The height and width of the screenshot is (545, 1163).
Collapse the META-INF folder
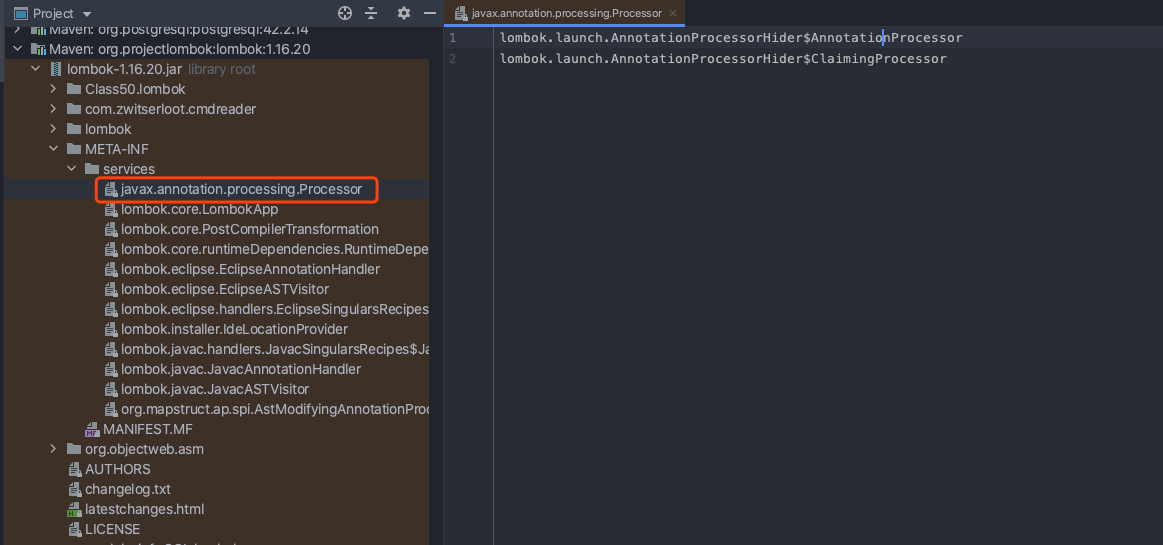tap(53, 150)
